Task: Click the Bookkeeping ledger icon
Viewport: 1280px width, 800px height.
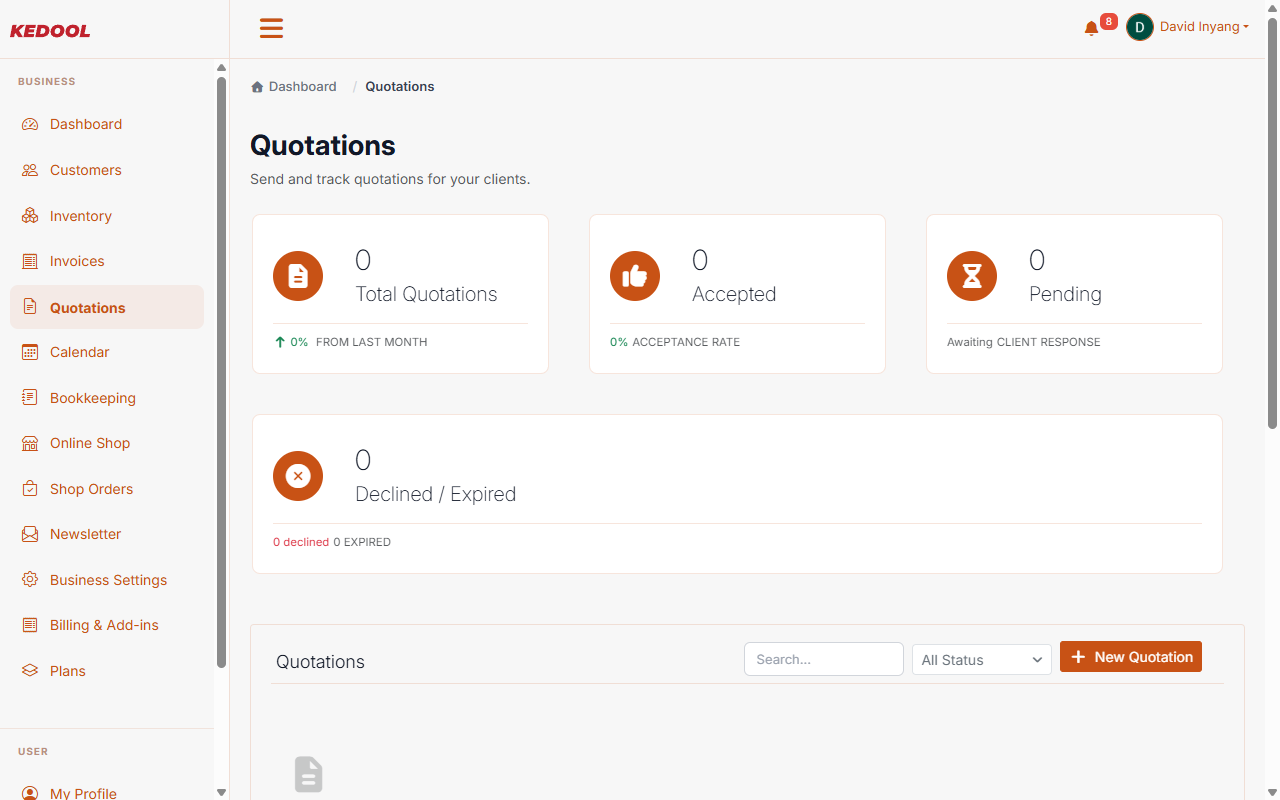Action: 30,398
